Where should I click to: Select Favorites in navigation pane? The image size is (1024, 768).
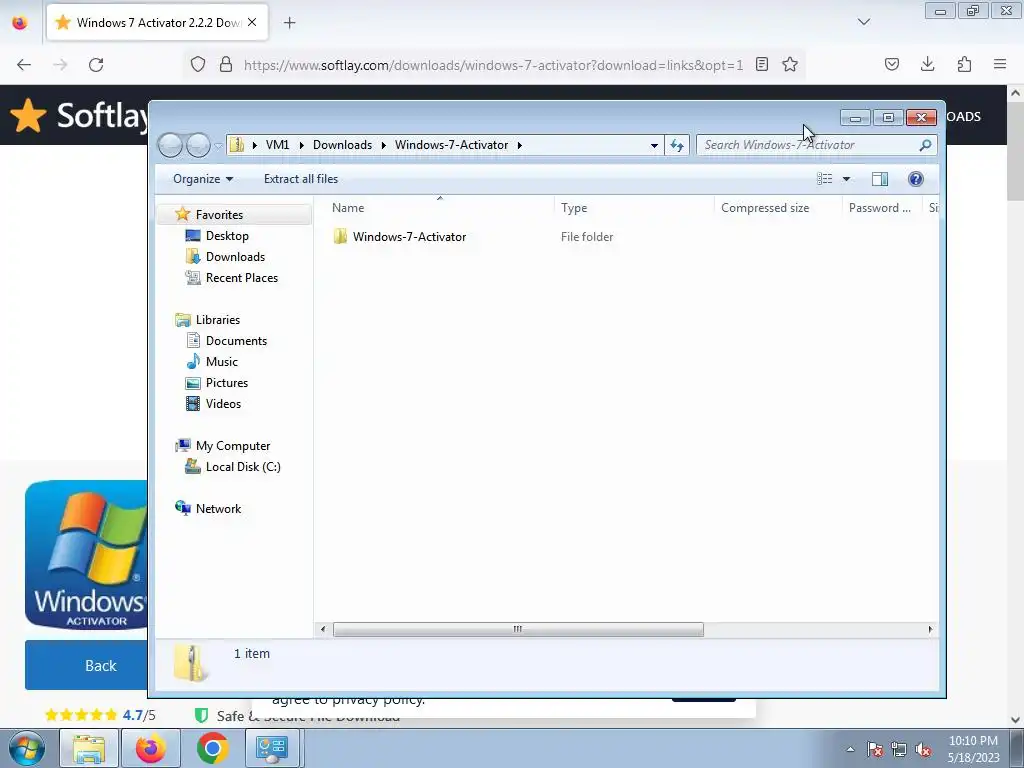click(x=219, y=215)
